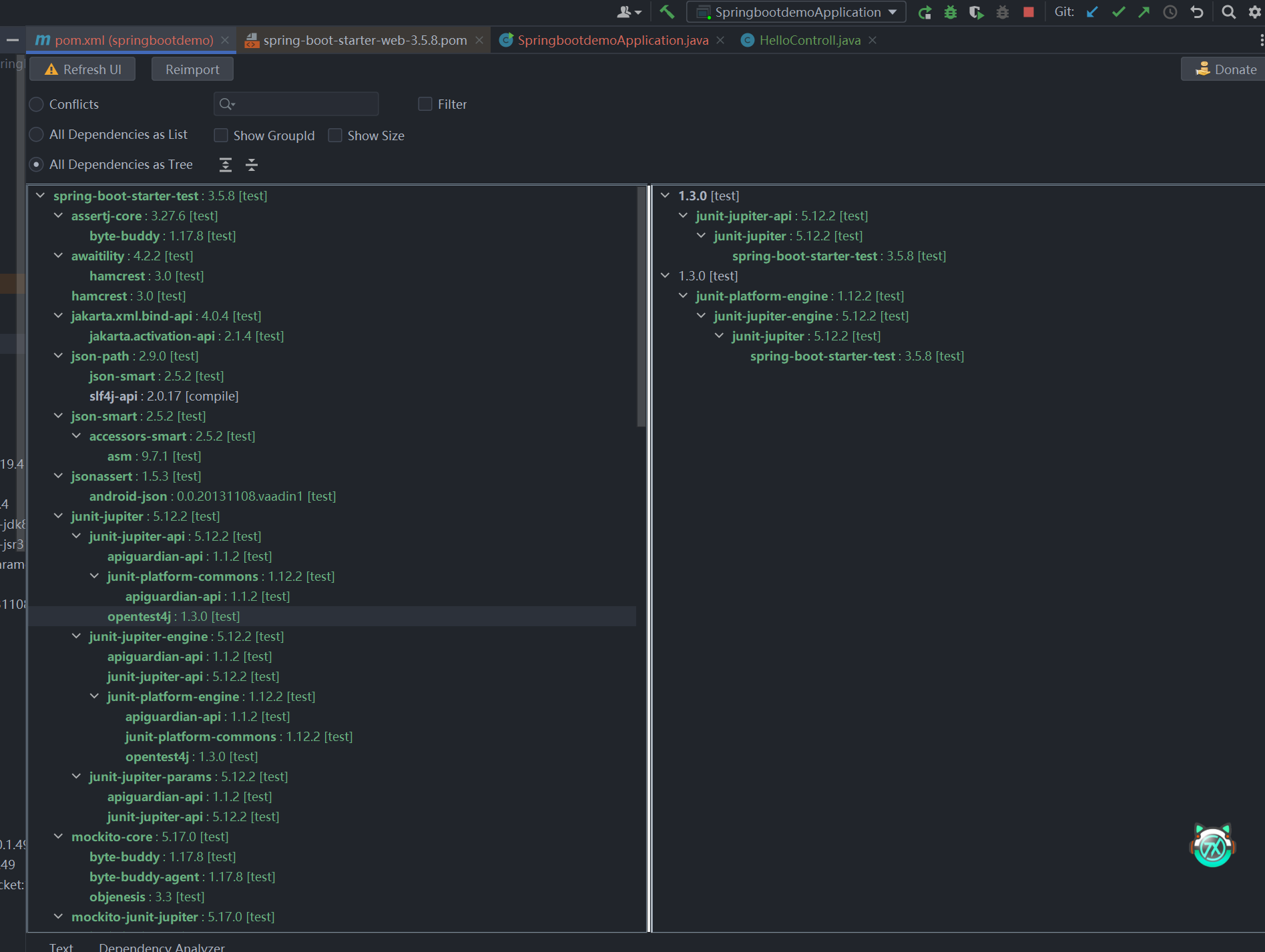Click the profiler bug icon
The width and height of the screenshot is (1265, 952).
1003,12
